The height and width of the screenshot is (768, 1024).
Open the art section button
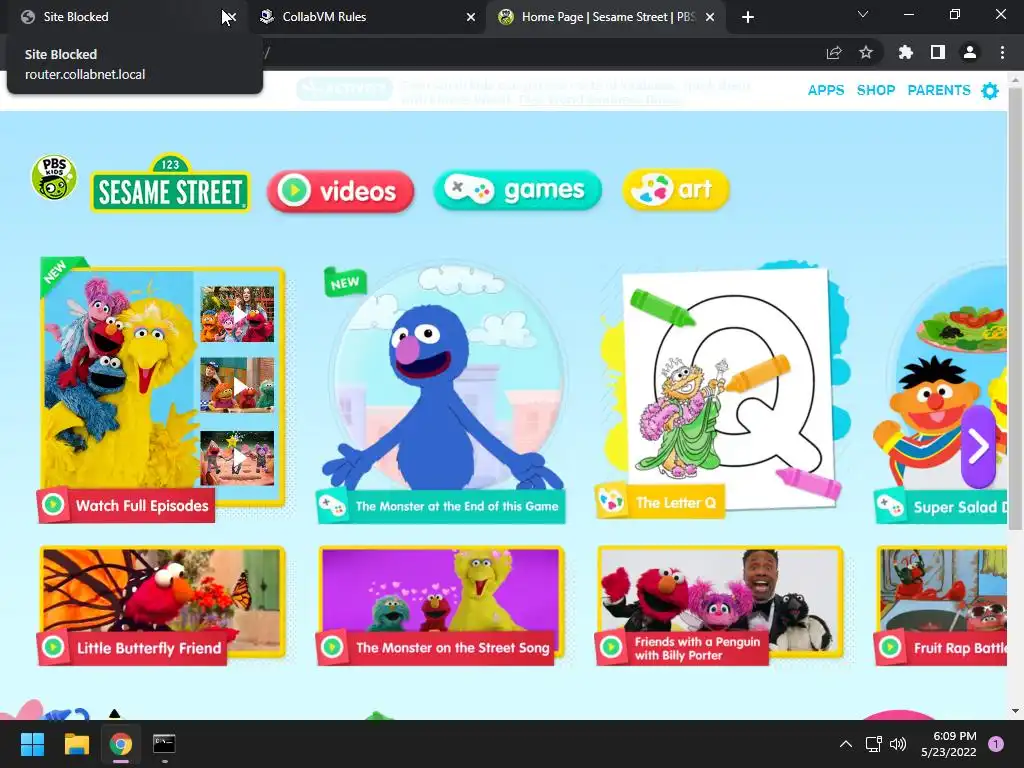pyautogui.click(x=675, y=189)
